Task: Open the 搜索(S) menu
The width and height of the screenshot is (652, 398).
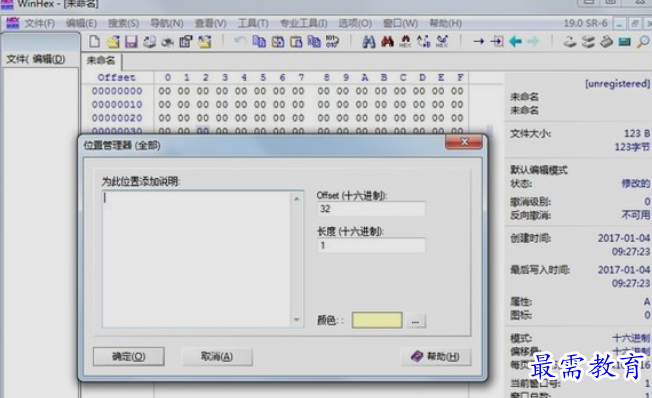Action: tap(123, 23)
